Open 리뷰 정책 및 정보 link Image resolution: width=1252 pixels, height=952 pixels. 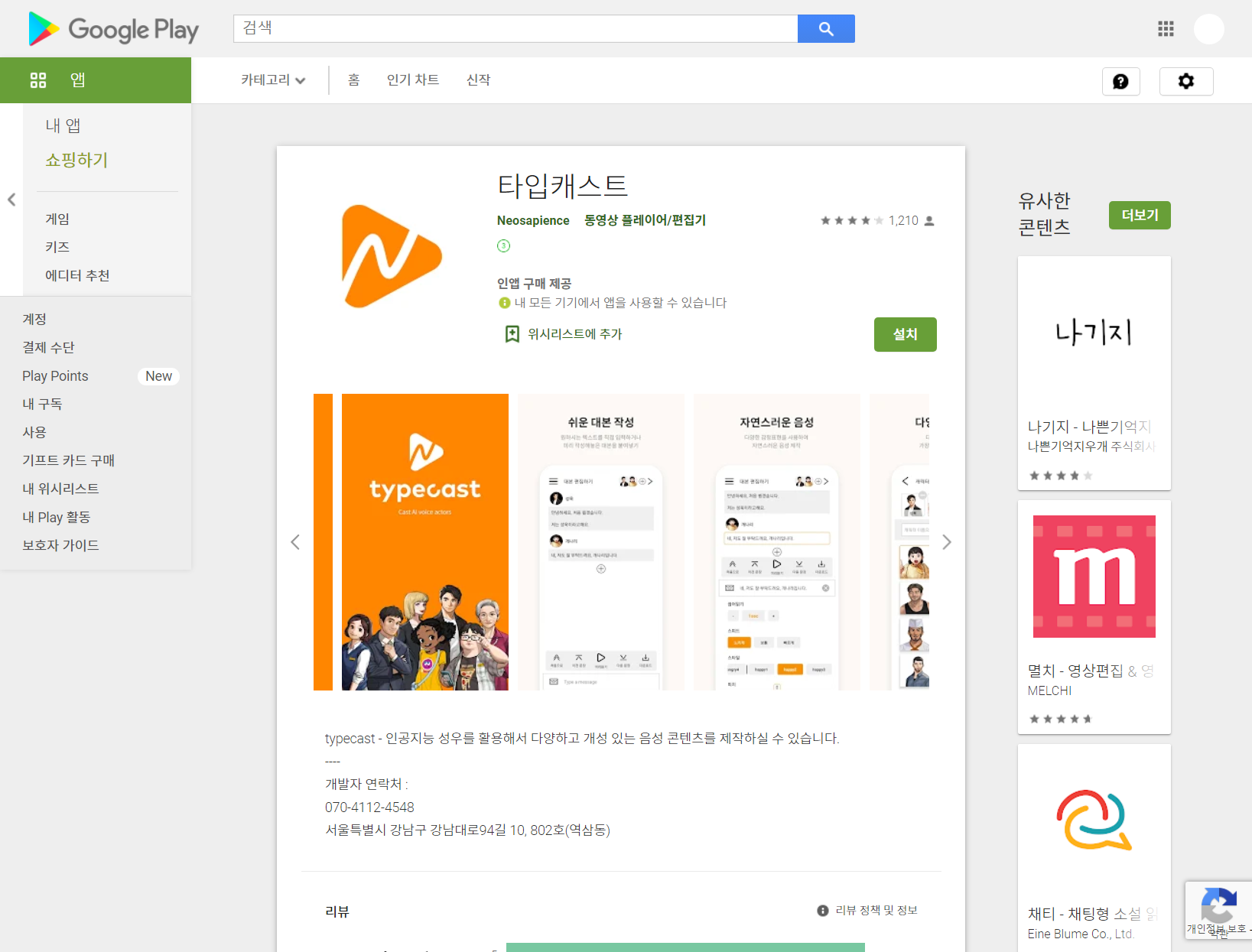point(876,911)
